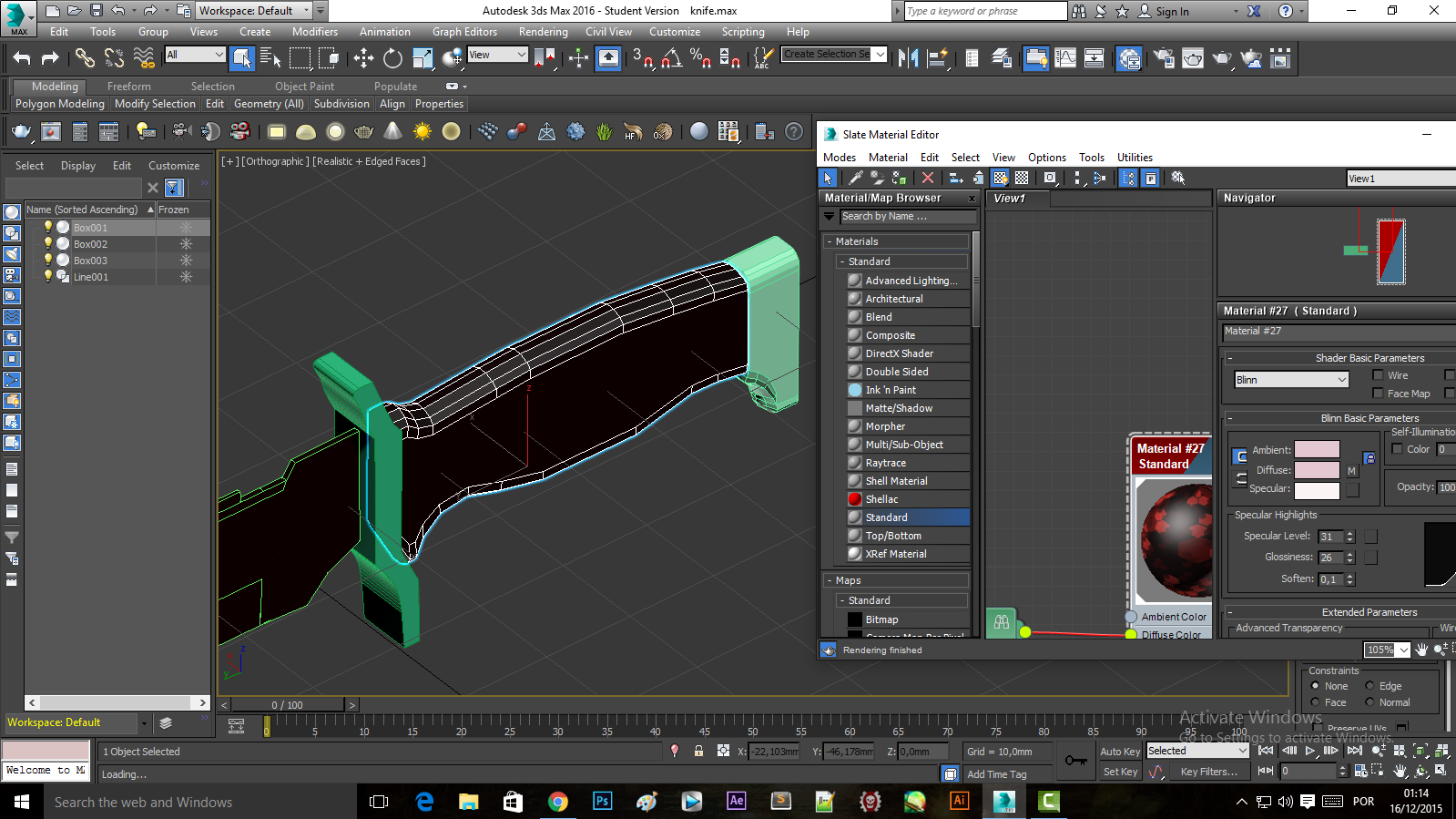
Task: Click the teapot render icon in ribbon
Action: tap(22, 132)
